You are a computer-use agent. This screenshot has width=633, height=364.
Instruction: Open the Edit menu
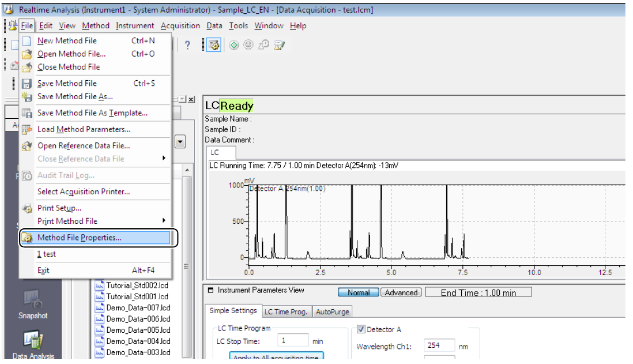[x=46, y=26]
